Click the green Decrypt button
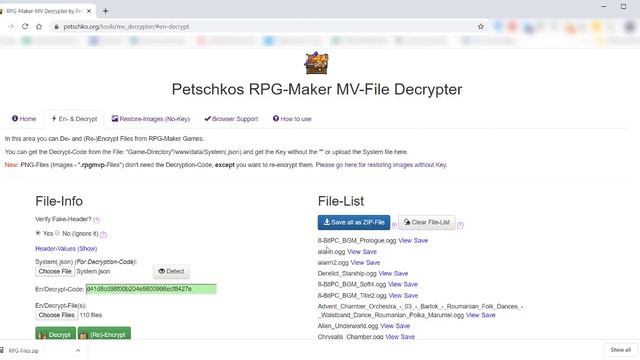Image resolution: width=640 pixels, height=360 pixels. tap(56, 334)
